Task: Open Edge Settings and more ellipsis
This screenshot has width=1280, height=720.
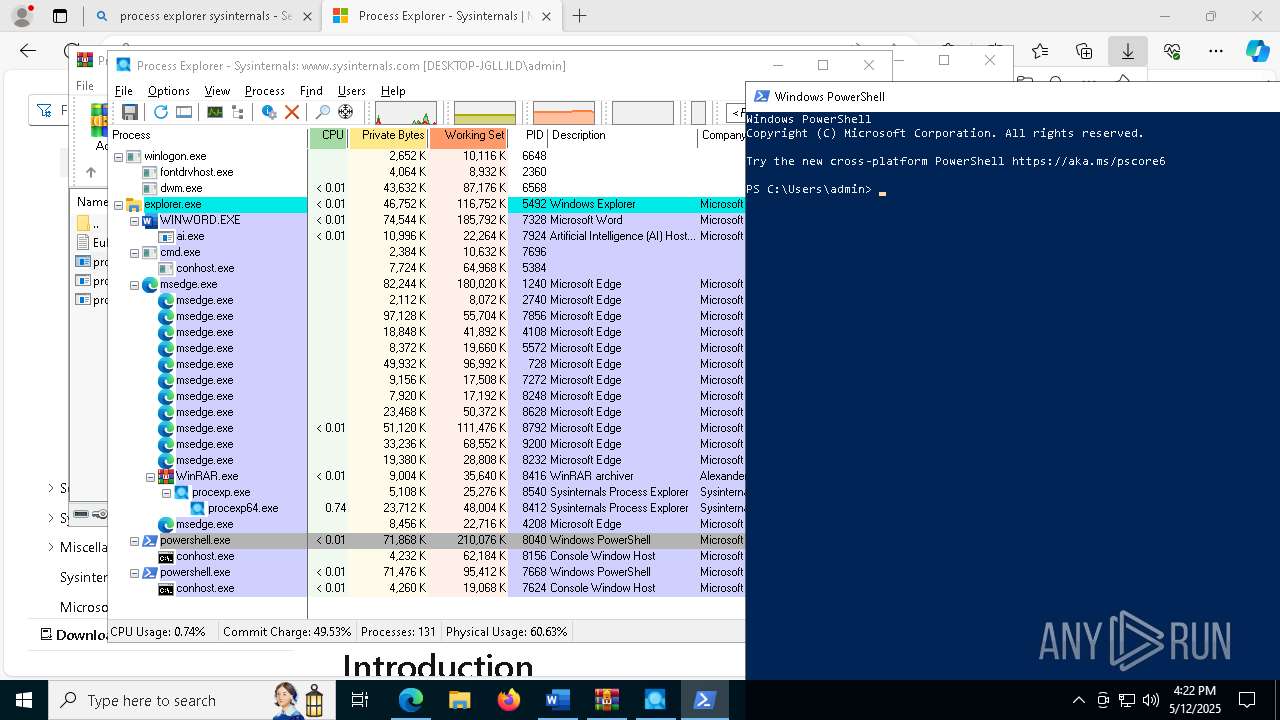Action: [x=1216, y=51]
